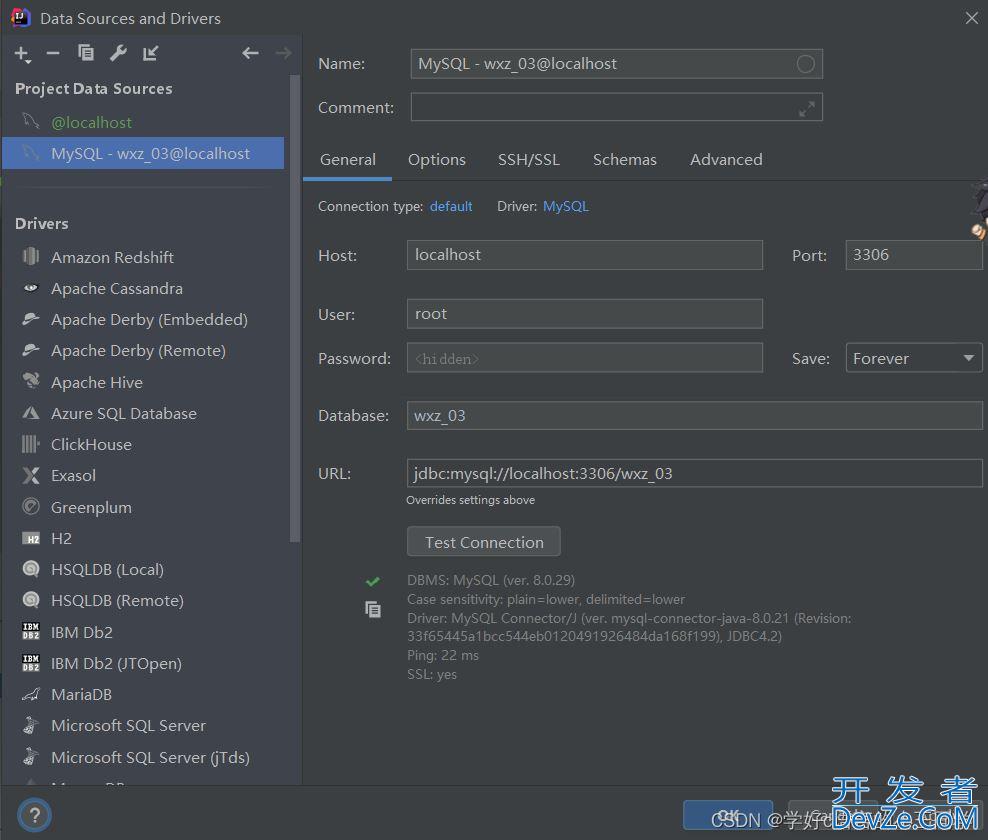This screenshot has height=840, width=988.
Task: Close the Data Sources and Drivers dialog
Action: (x=971, y=18)
